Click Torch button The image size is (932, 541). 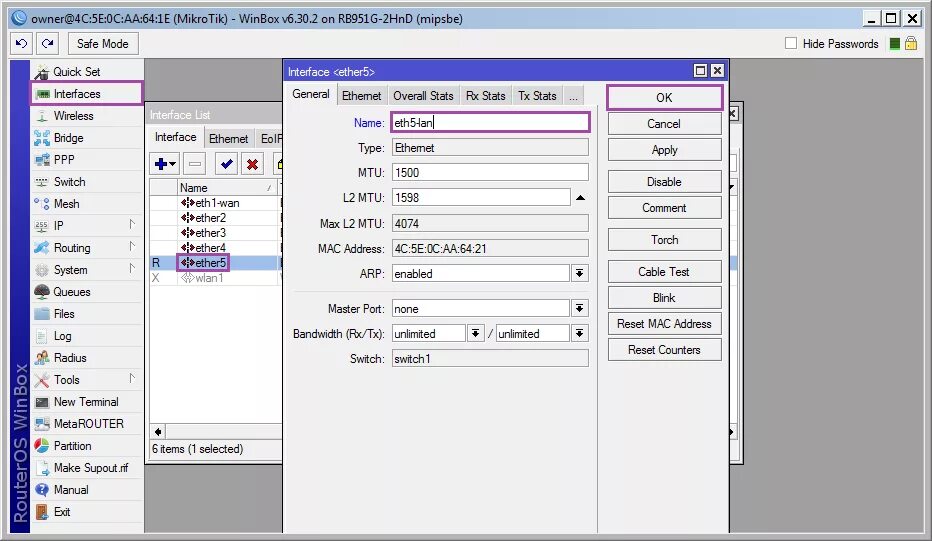[665, 240]
